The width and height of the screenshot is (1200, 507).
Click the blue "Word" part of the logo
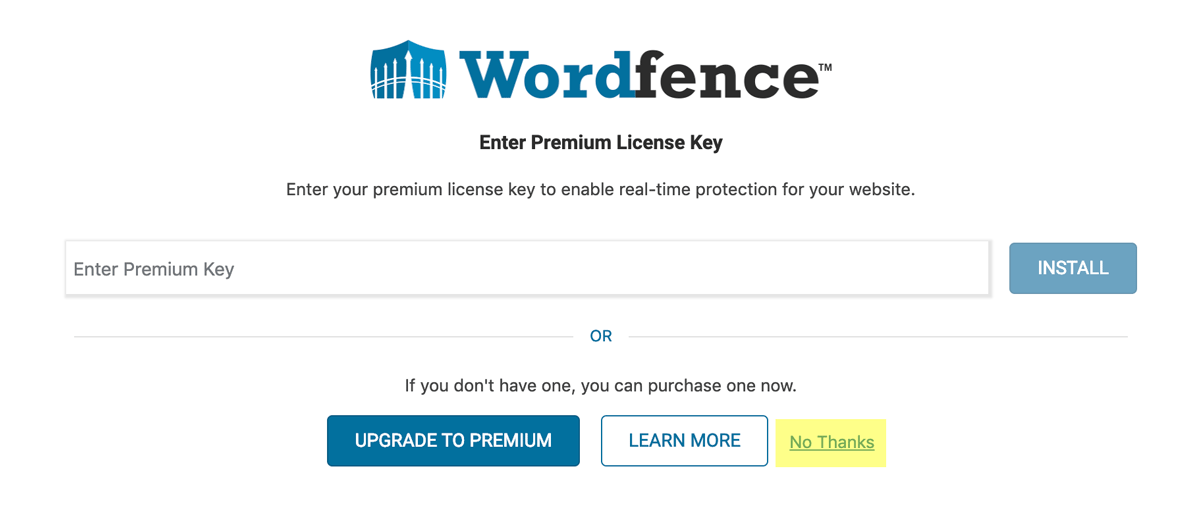(x=547, y=73)
